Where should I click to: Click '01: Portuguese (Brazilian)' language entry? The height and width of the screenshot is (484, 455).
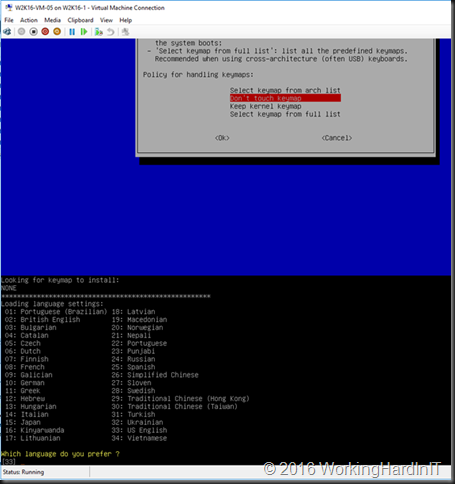[x=56, y=312]
